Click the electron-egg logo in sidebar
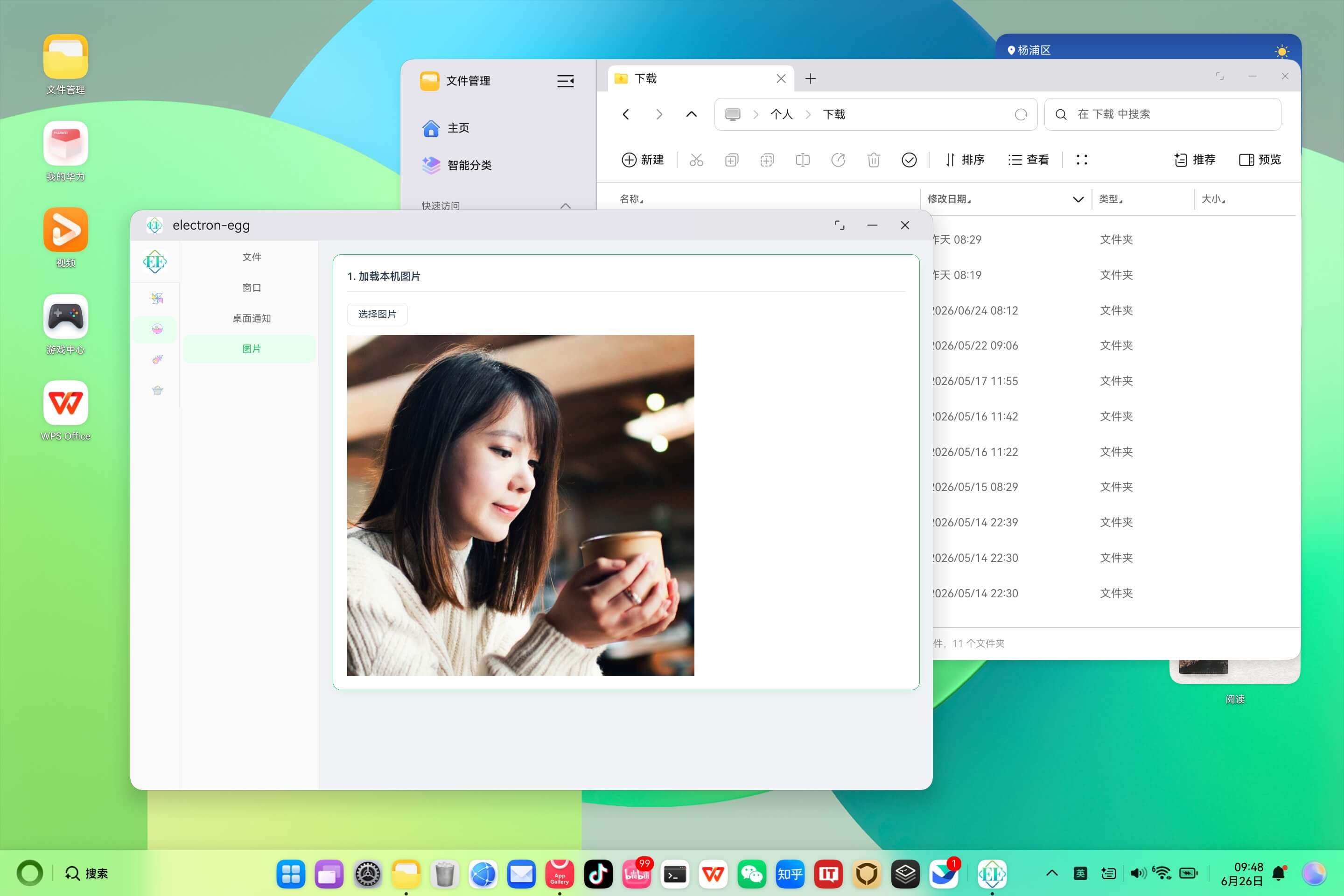1344x896 pixels. [x=155, y=262]
